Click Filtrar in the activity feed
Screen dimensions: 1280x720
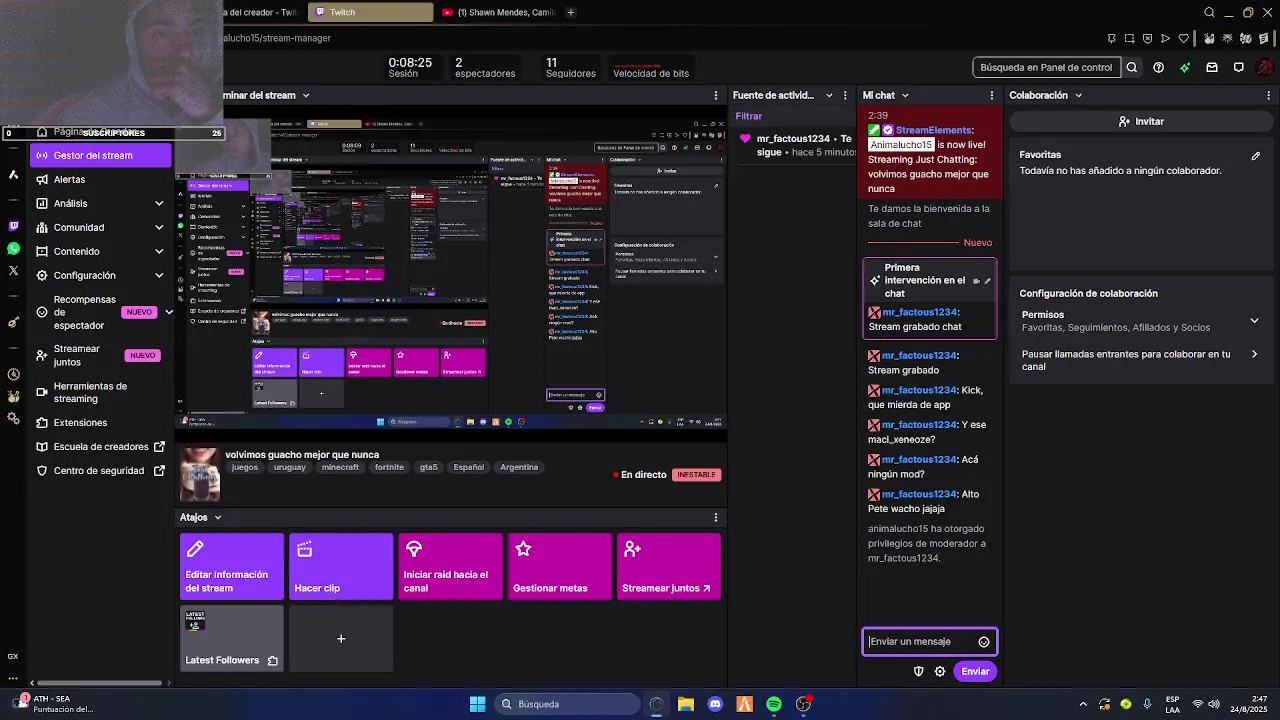(749, 116)
